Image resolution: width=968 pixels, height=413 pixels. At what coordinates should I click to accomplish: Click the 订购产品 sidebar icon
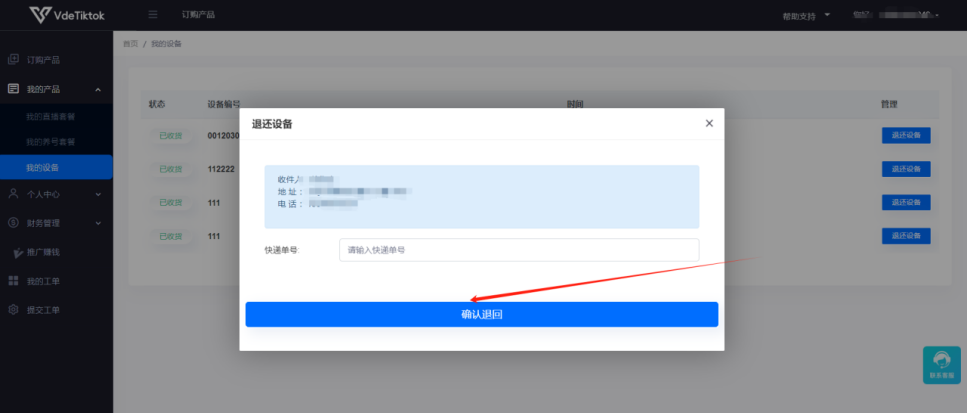coord(13,60)
